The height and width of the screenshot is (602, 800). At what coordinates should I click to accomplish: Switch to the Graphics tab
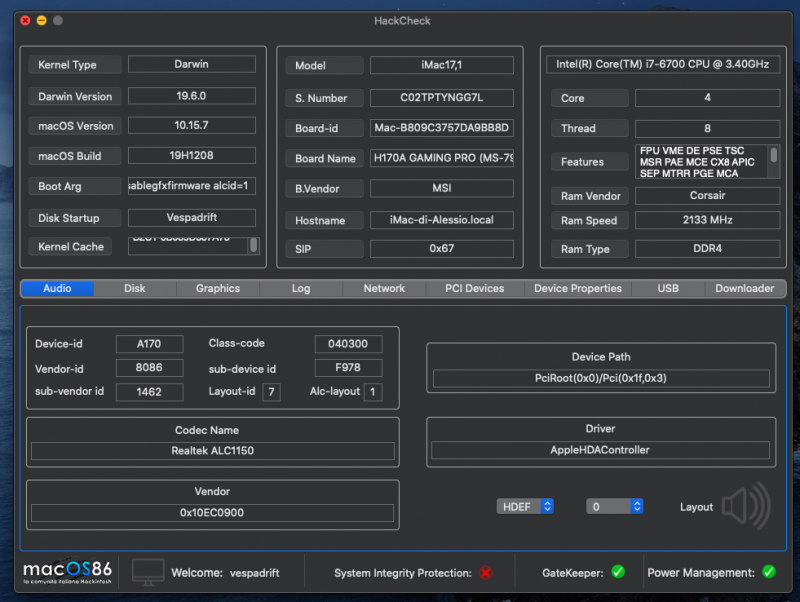[218, 288]
